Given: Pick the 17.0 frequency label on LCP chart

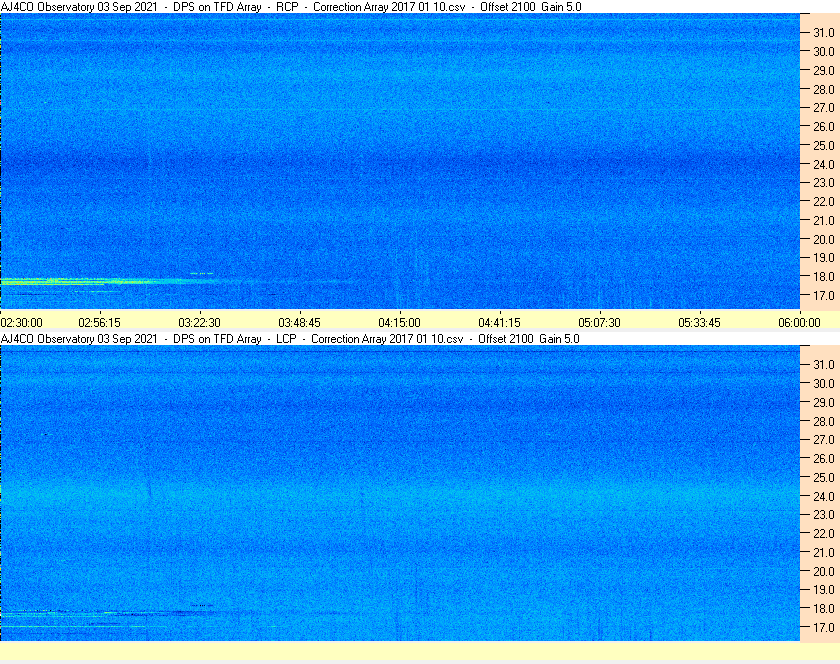Looking at the screenshot, I should click(x=824, y=628).
